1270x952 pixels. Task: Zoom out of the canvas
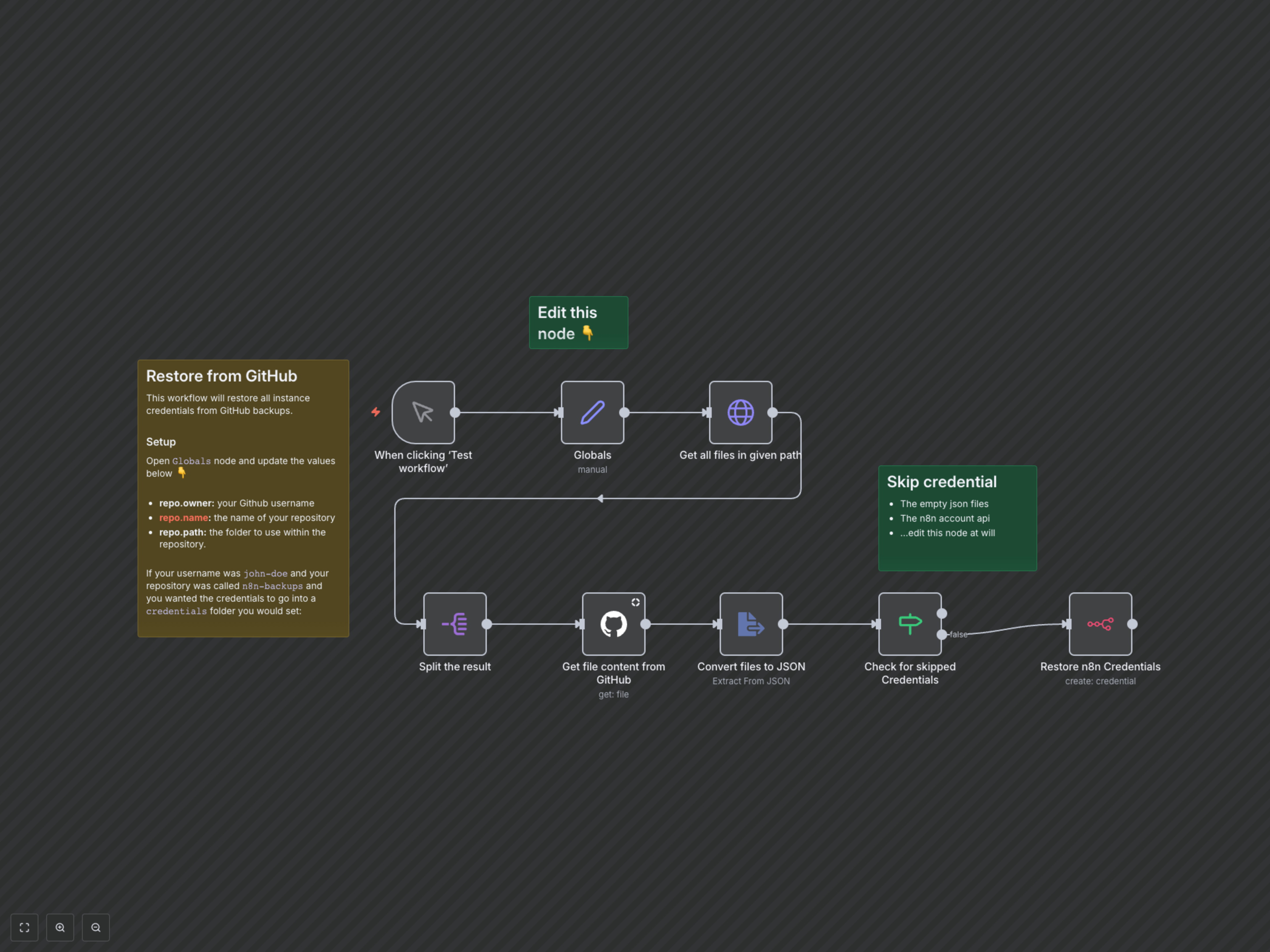tap(96, 927)
